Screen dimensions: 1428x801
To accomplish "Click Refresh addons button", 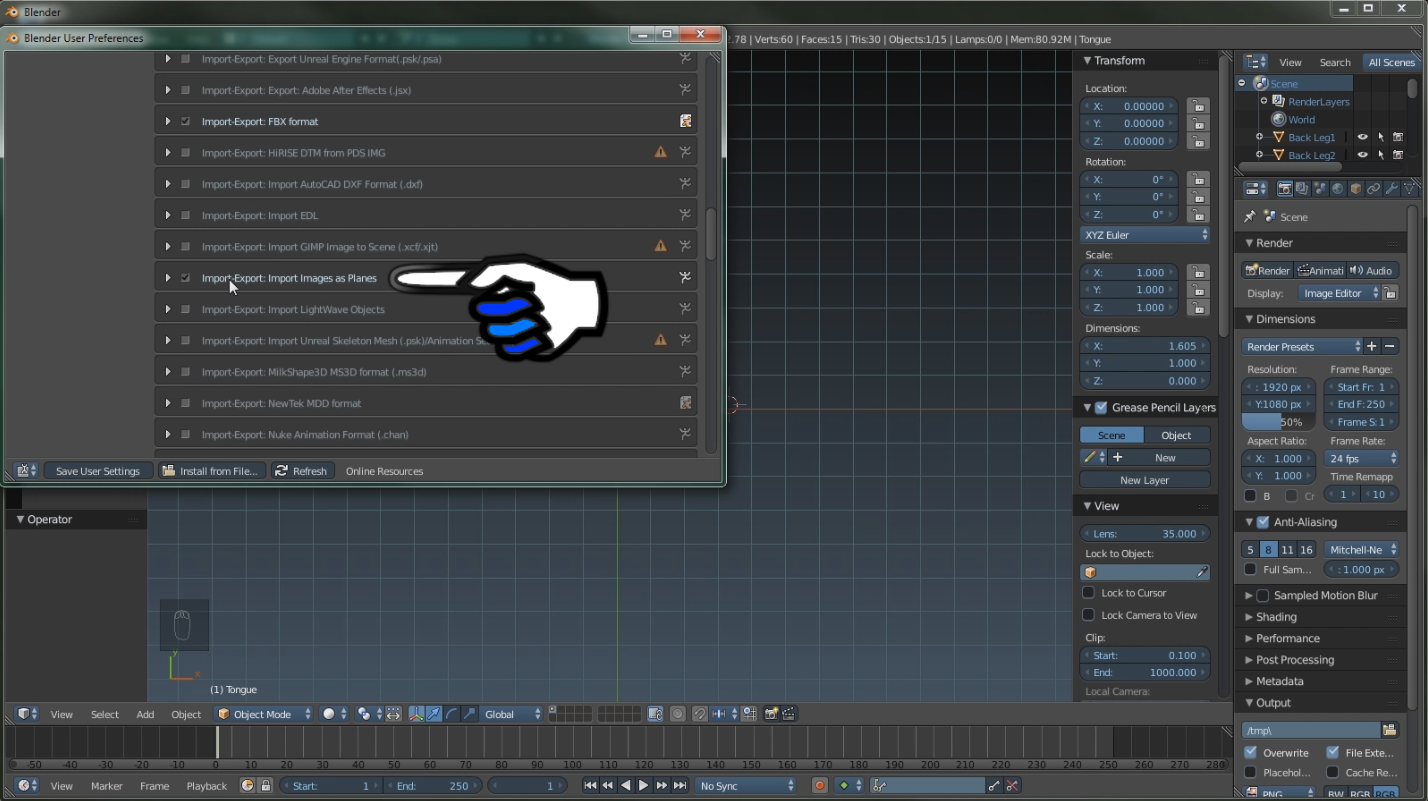I will (x=301, y=471).
